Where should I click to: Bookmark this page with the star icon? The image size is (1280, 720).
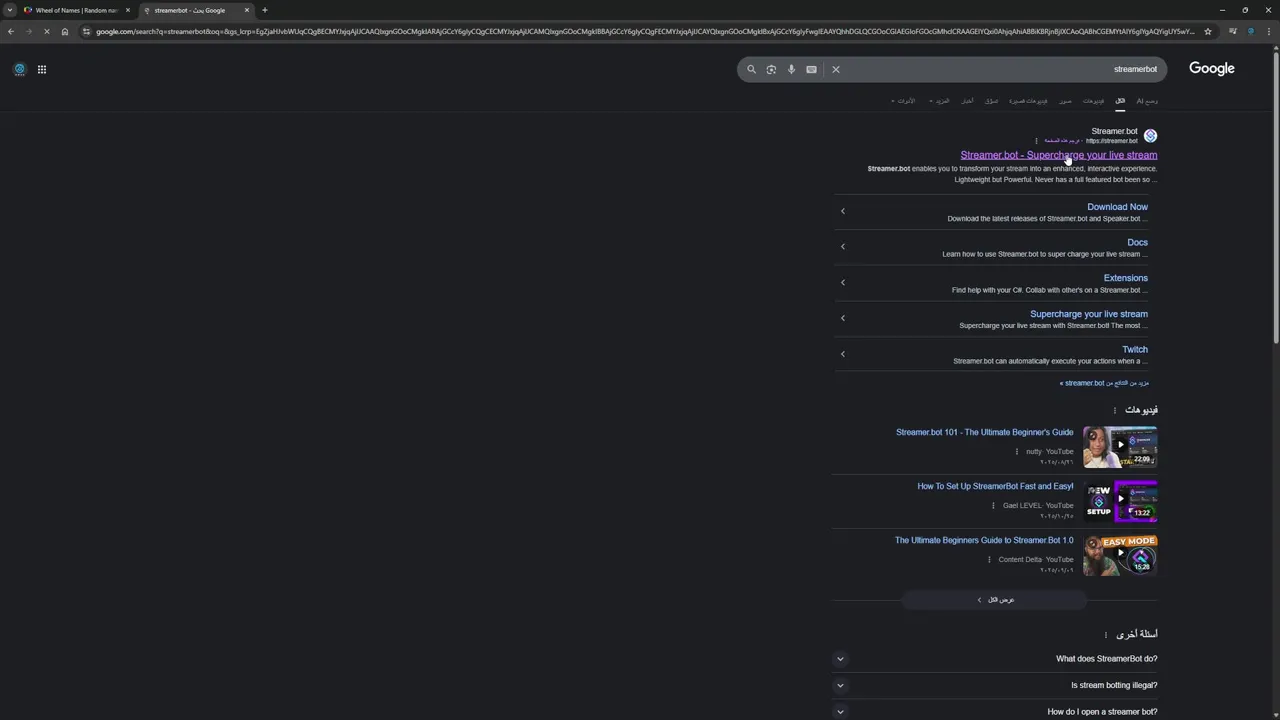[1208, 31]
